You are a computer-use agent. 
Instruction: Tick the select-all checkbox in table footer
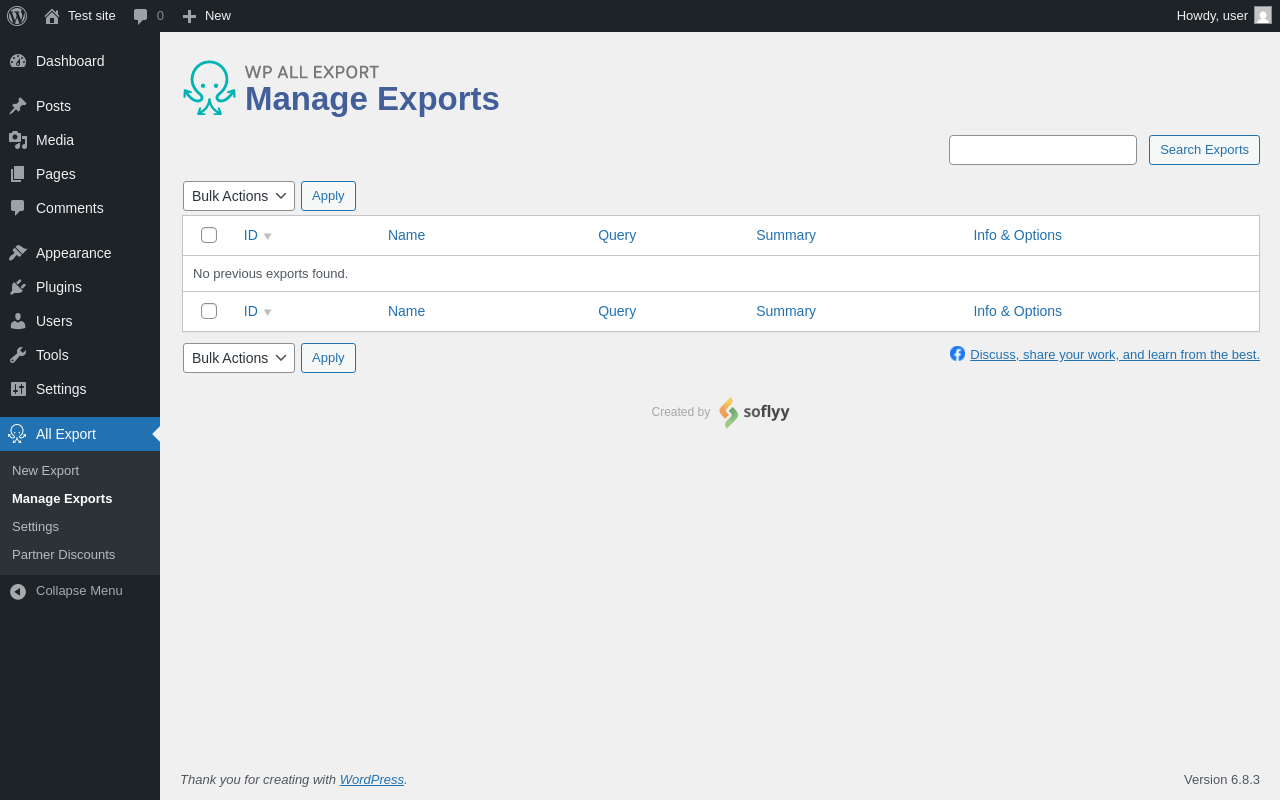(x=209, y=311)
